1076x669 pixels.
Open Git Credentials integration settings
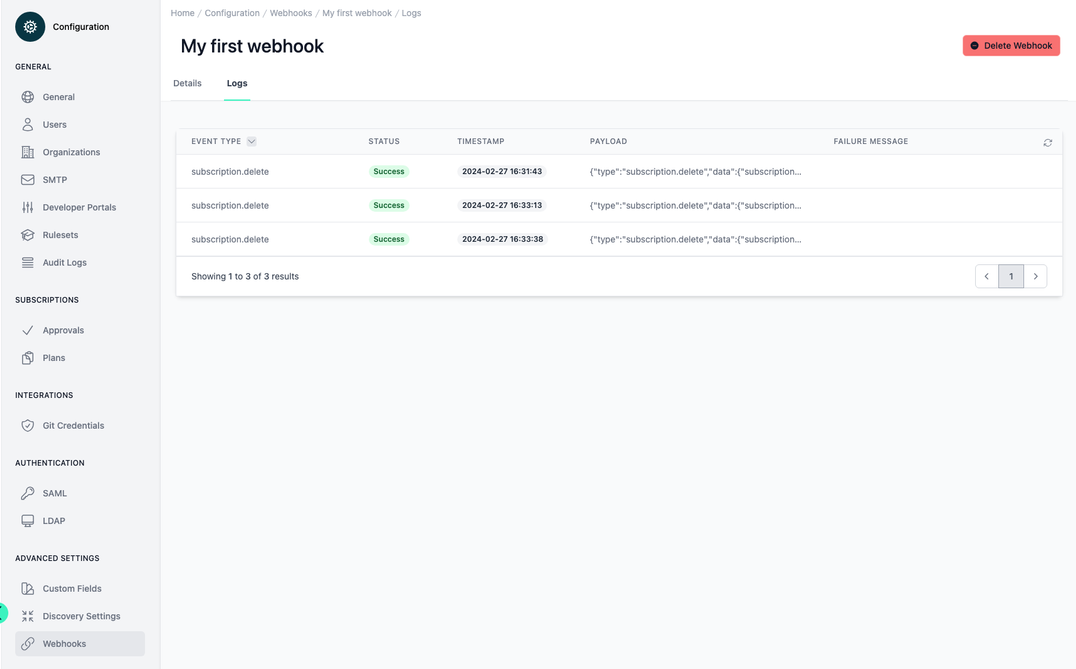(x=72, y=425)
